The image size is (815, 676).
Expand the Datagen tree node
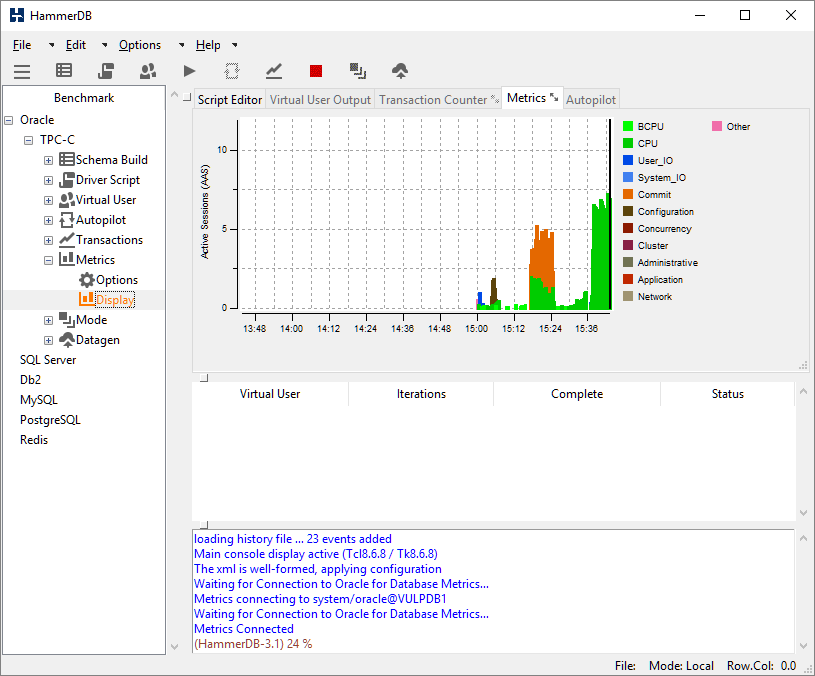tap(48, 340)
